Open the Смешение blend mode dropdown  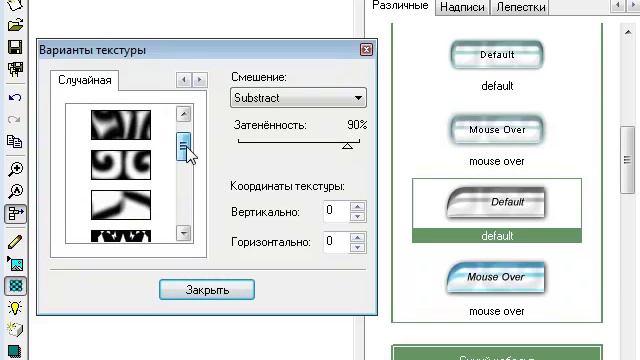coord(298,98)
